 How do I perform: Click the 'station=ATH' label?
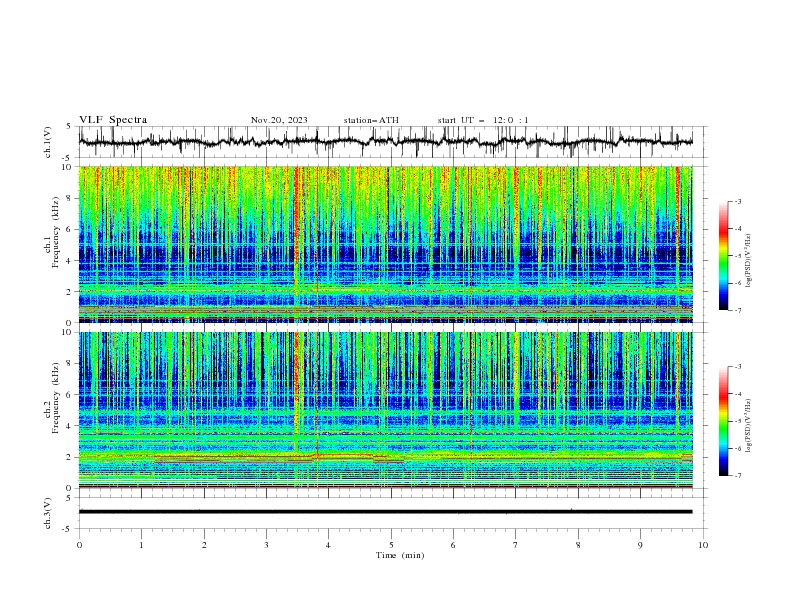pyautogui.click(x=371, y=120)
